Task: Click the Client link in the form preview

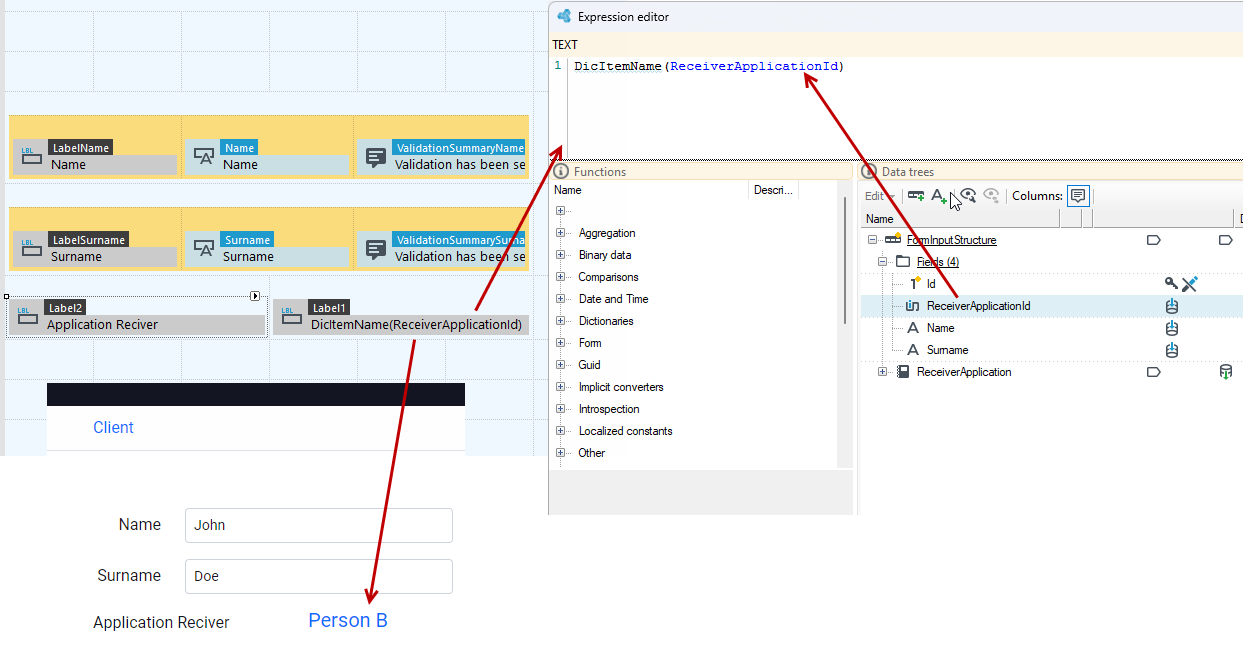Action: [113, 427]
